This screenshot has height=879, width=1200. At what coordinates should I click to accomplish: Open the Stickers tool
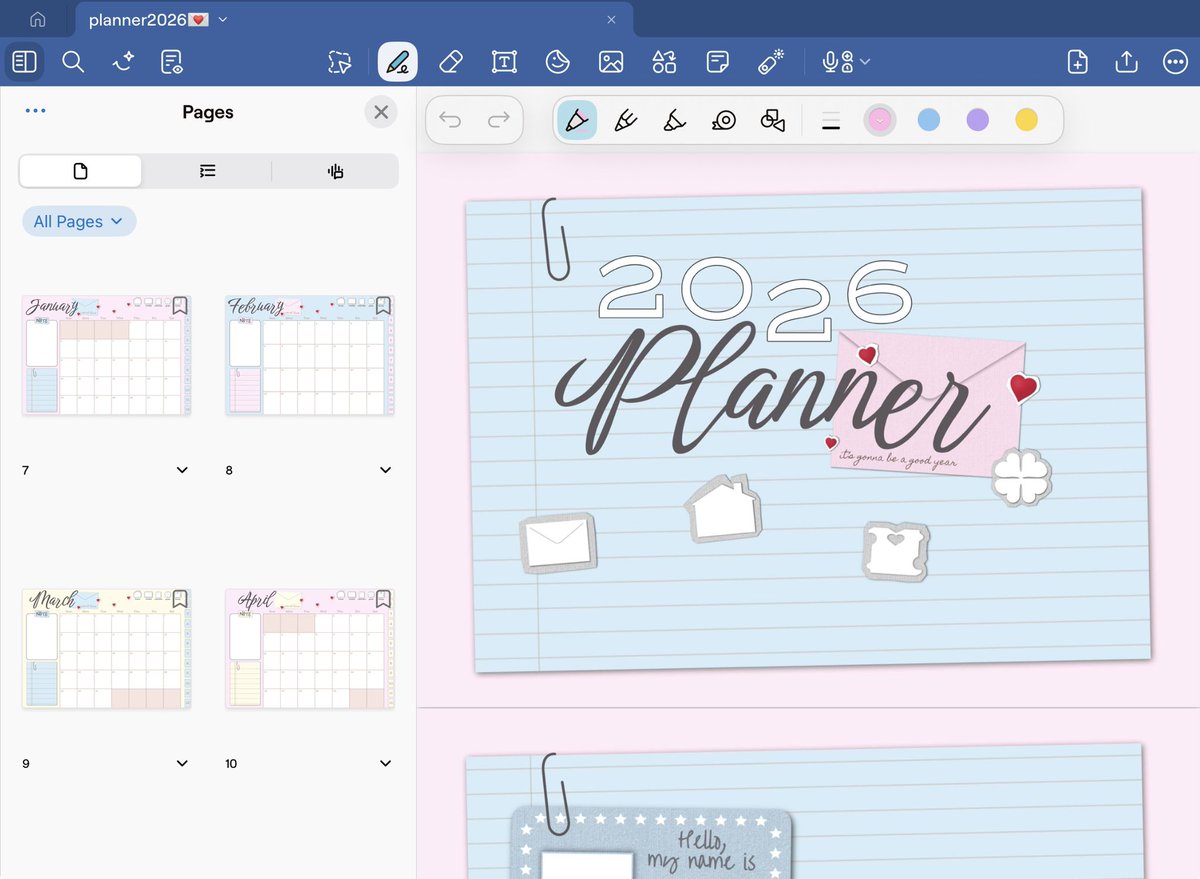pyautogui.click(x=558, y=62)
